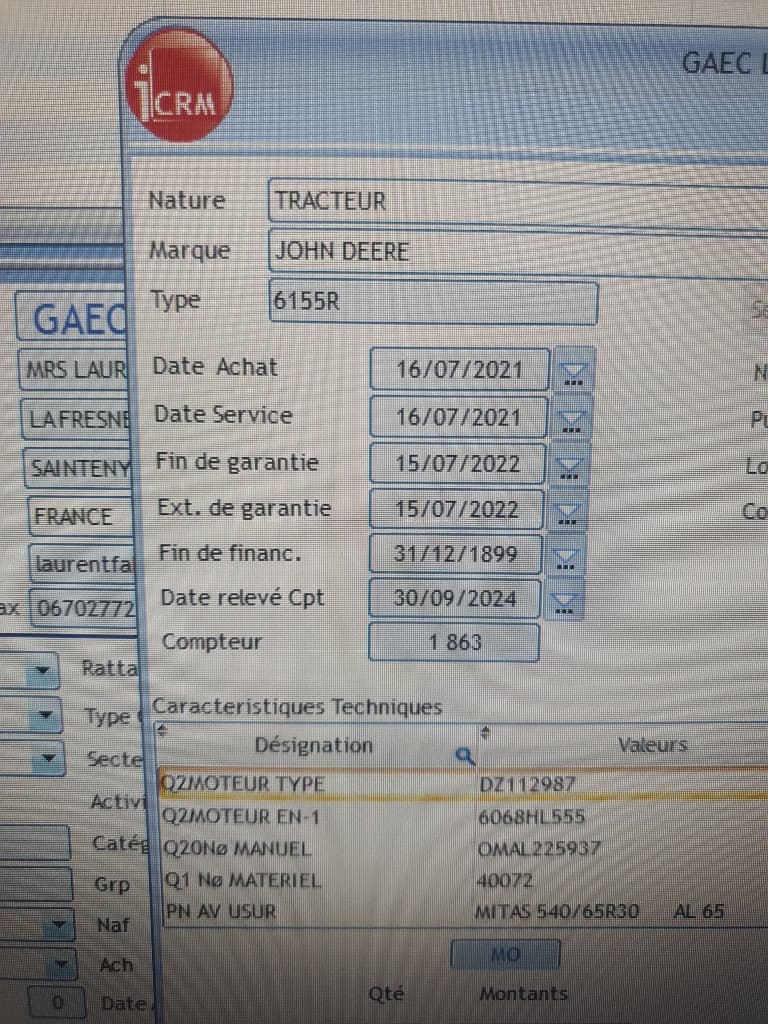Image resolution: width=768 pixels, height=1024 pixels.
Task: Open calendar picker for Date Service
Action: [571, 420]
